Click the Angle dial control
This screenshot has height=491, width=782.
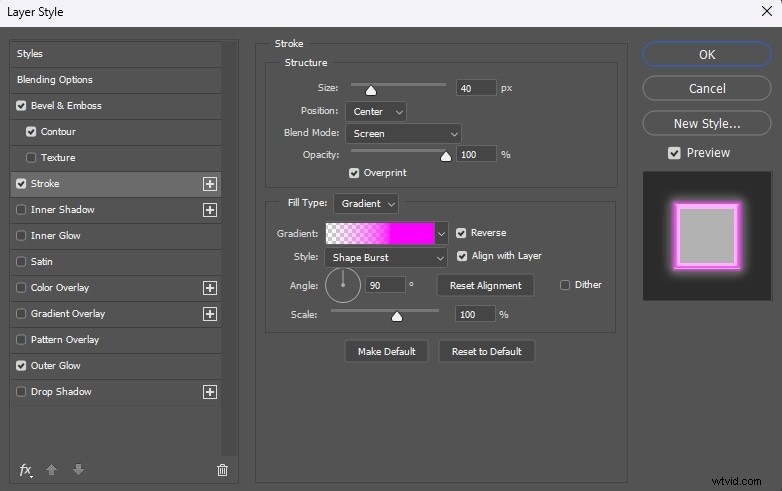(x=343, y=285)
